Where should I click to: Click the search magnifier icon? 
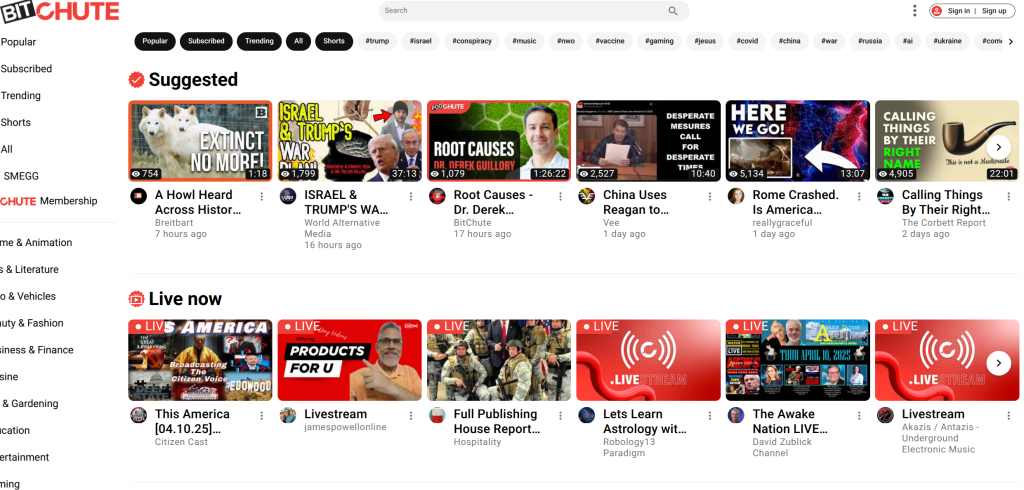(673, 10)
